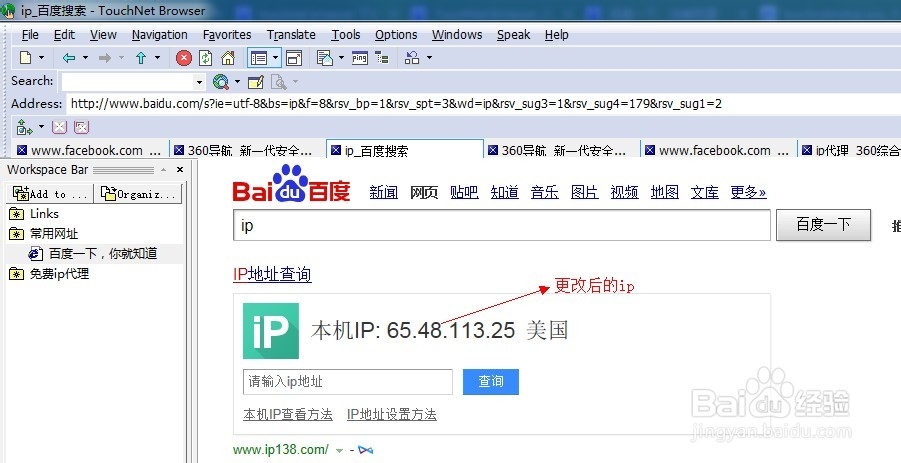Stop loading with the red X icon
901x463 pixels.
(x=184, y=58)
